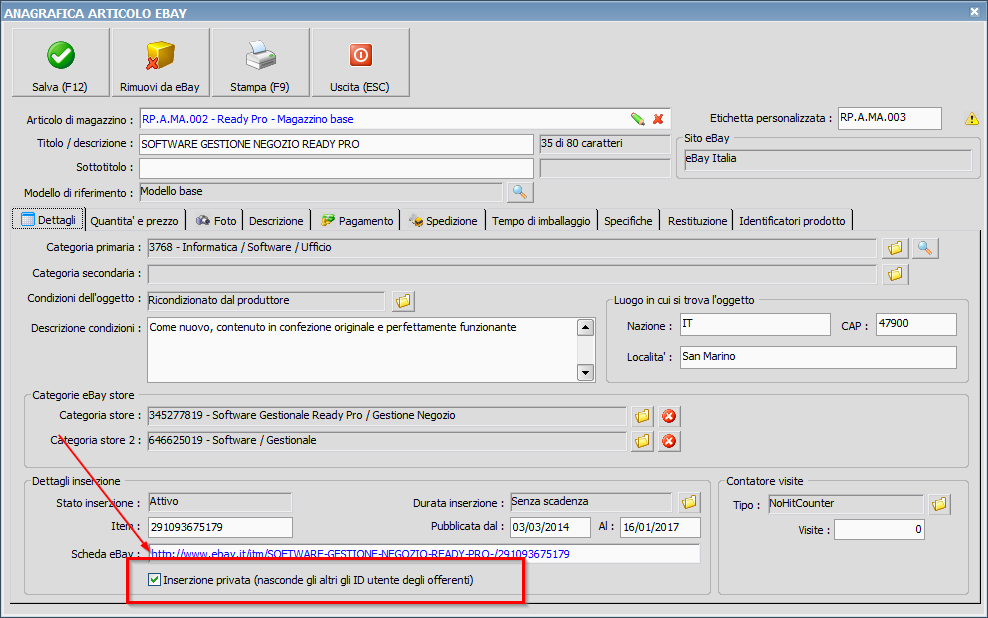
Task: Click the Localita' field with San Marino
Action: (818, 357)
